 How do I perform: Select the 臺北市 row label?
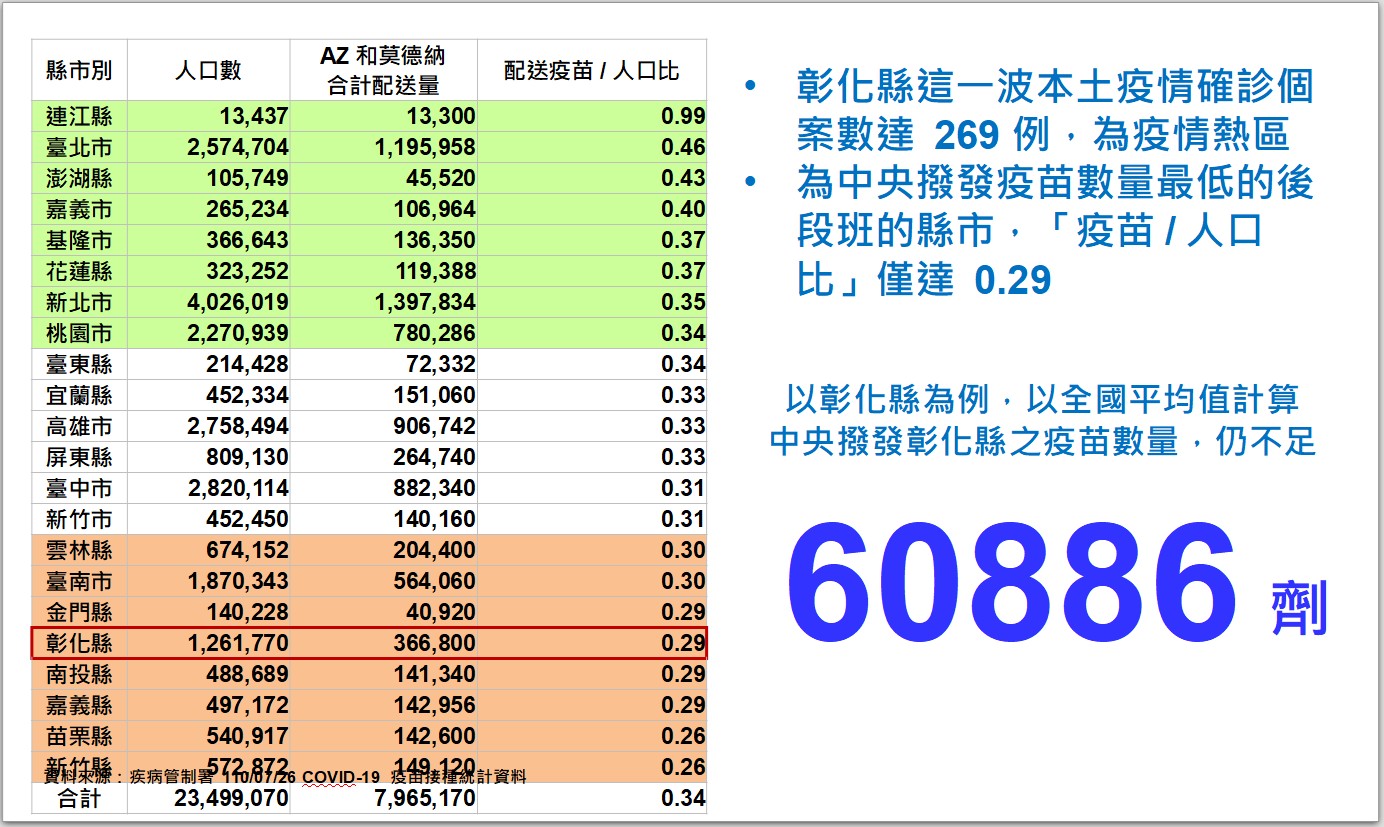[79, 148]
